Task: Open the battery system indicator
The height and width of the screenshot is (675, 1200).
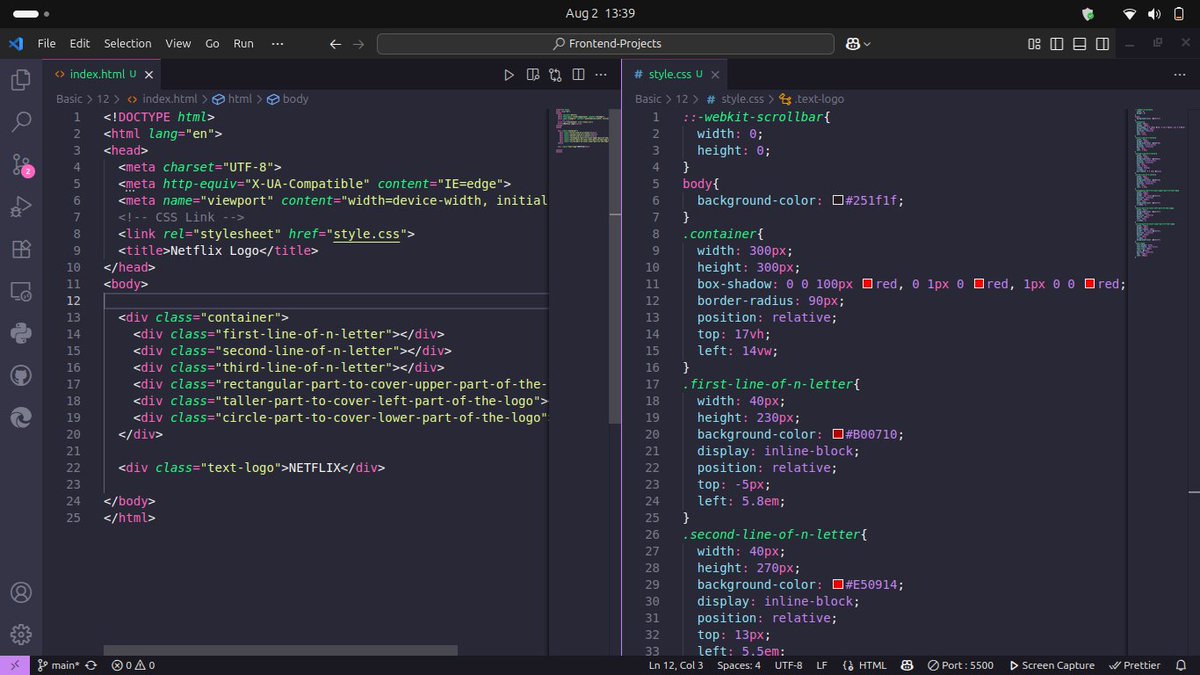Action: click(x=1178, y=14)
